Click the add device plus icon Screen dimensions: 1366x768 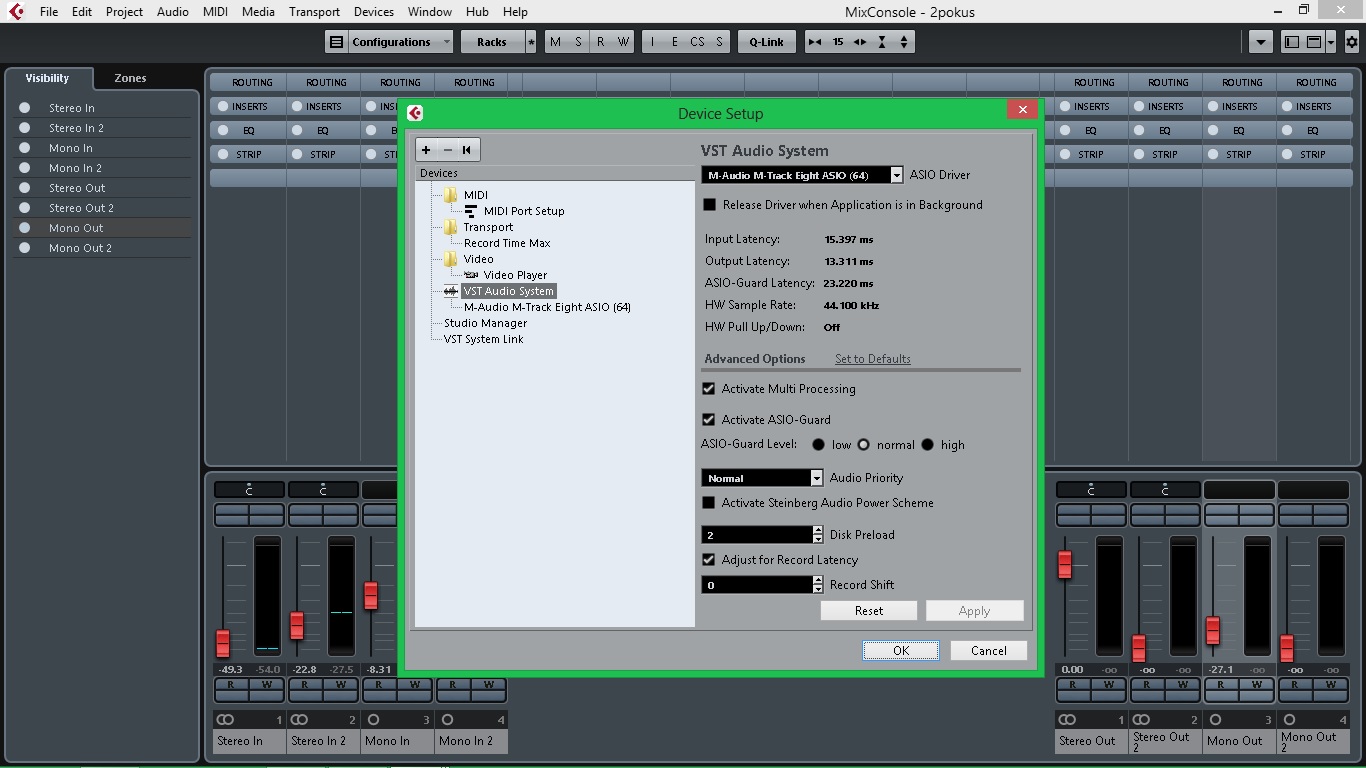[426, 150]
